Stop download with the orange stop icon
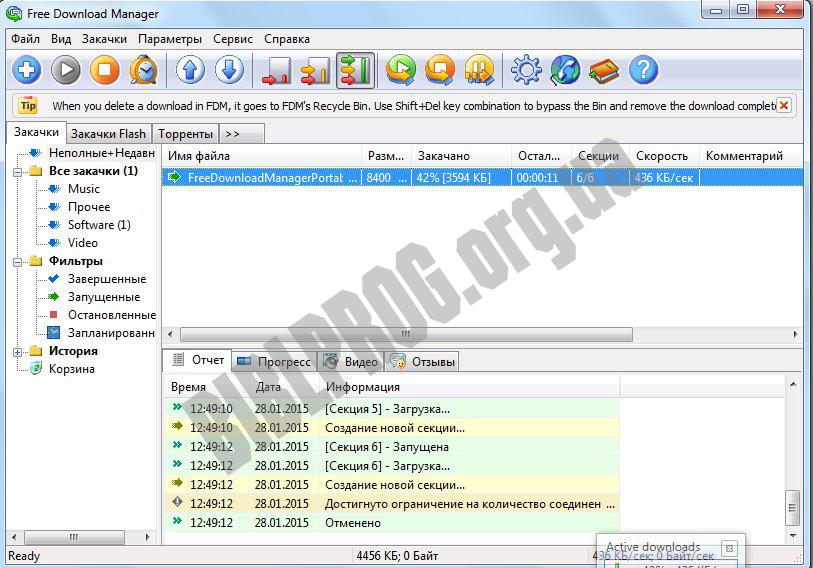Viewport: 813px width, 568px height. (x=104, y=70)
